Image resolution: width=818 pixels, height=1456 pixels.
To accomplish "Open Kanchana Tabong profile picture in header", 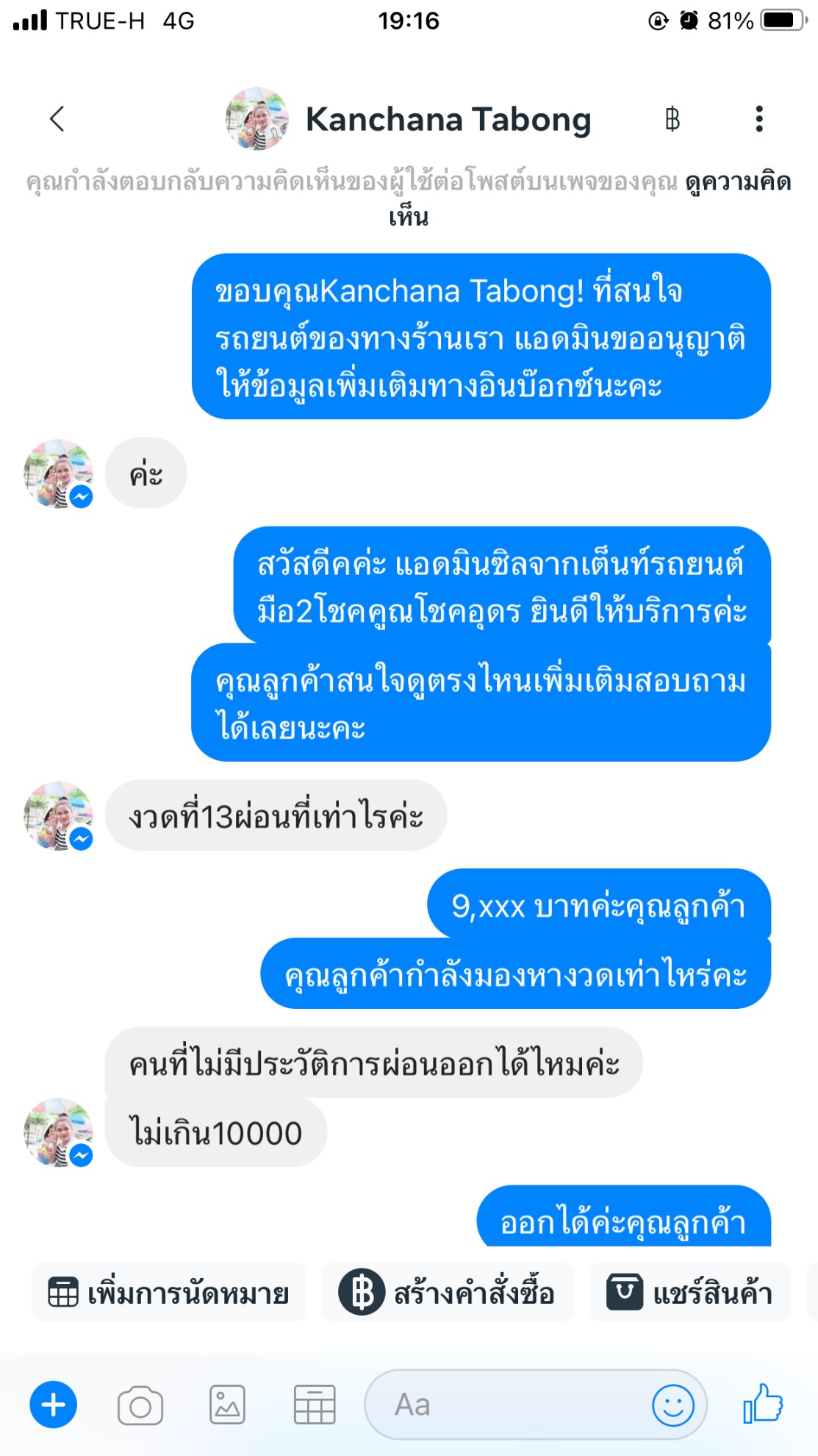I will tap(257, 119).
